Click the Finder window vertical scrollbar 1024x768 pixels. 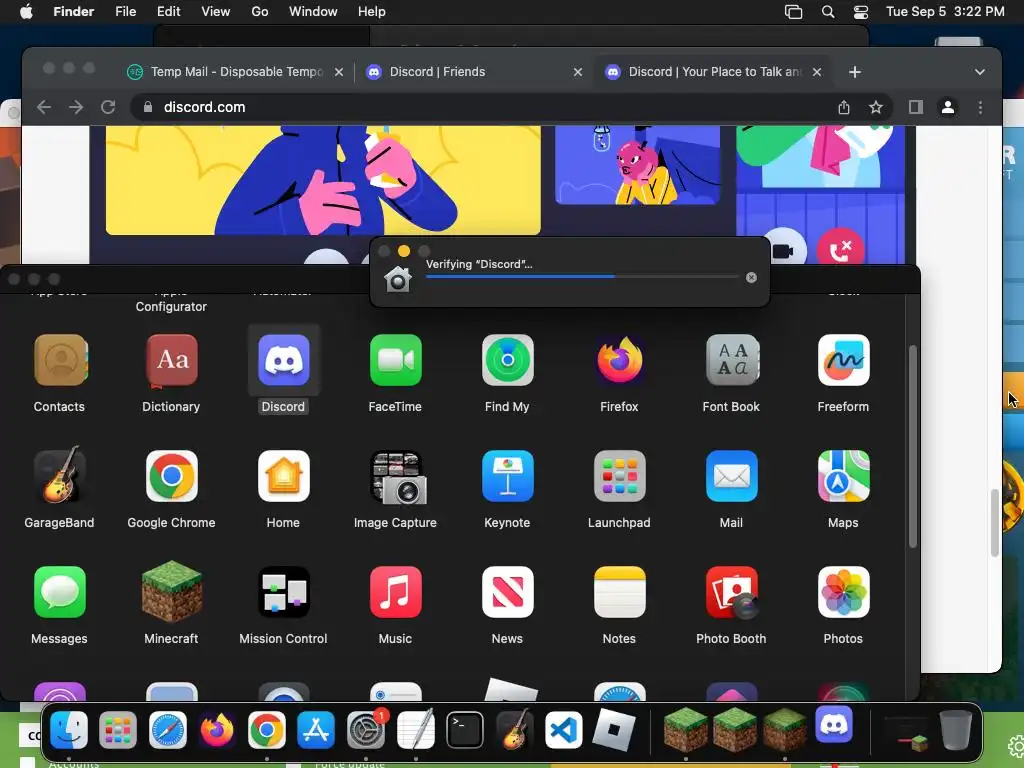(x=912, y=446)
